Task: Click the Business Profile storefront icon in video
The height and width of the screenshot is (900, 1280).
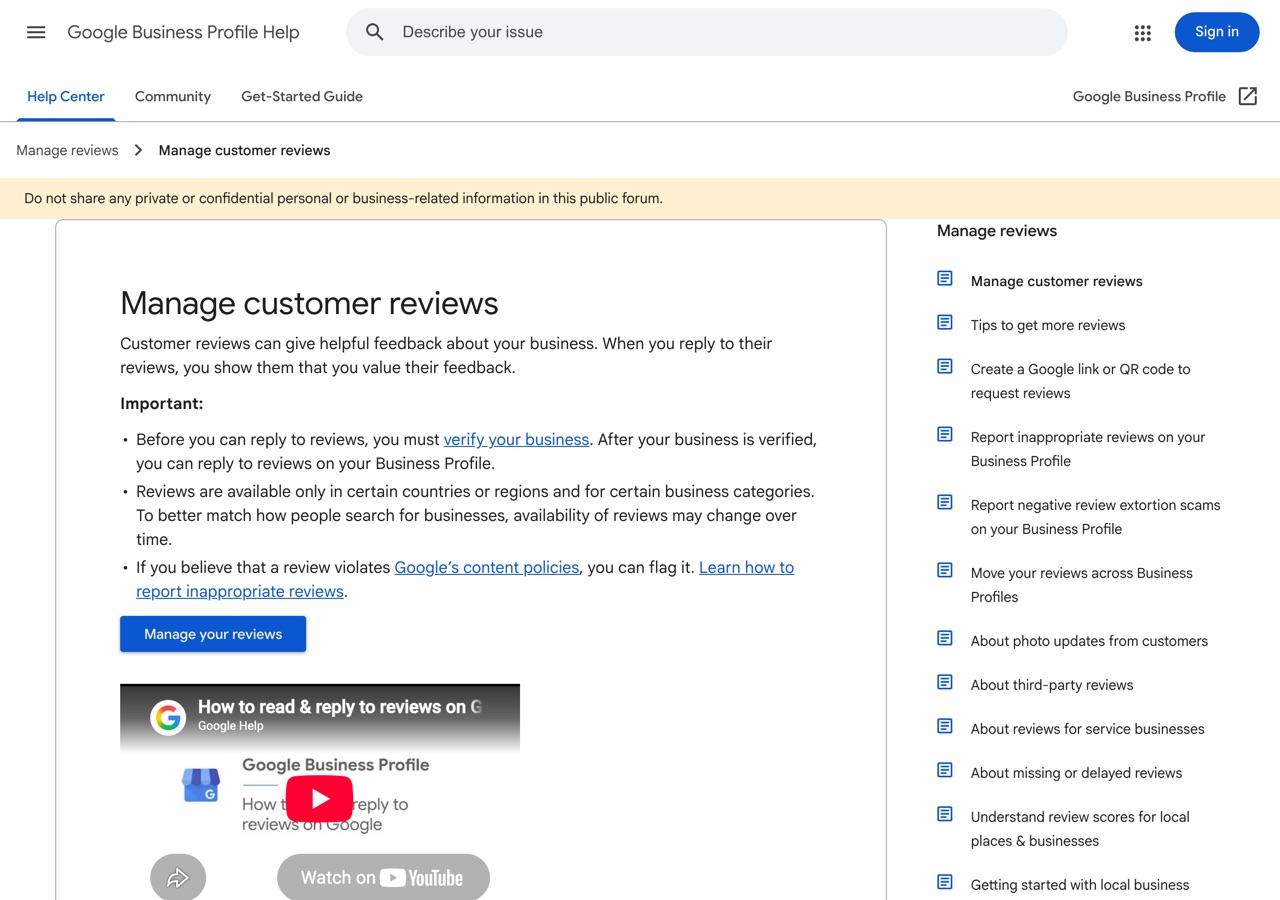Action: (201, 785)
